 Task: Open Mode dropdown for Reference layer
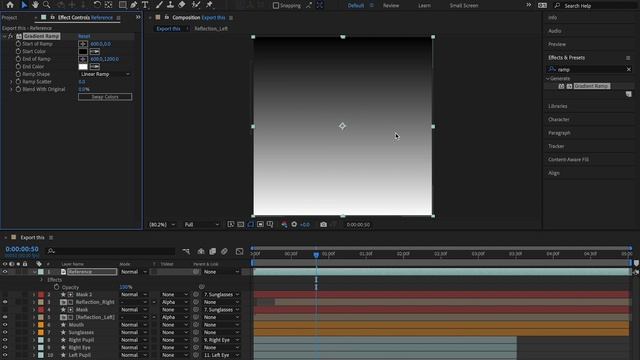[133, 272]
